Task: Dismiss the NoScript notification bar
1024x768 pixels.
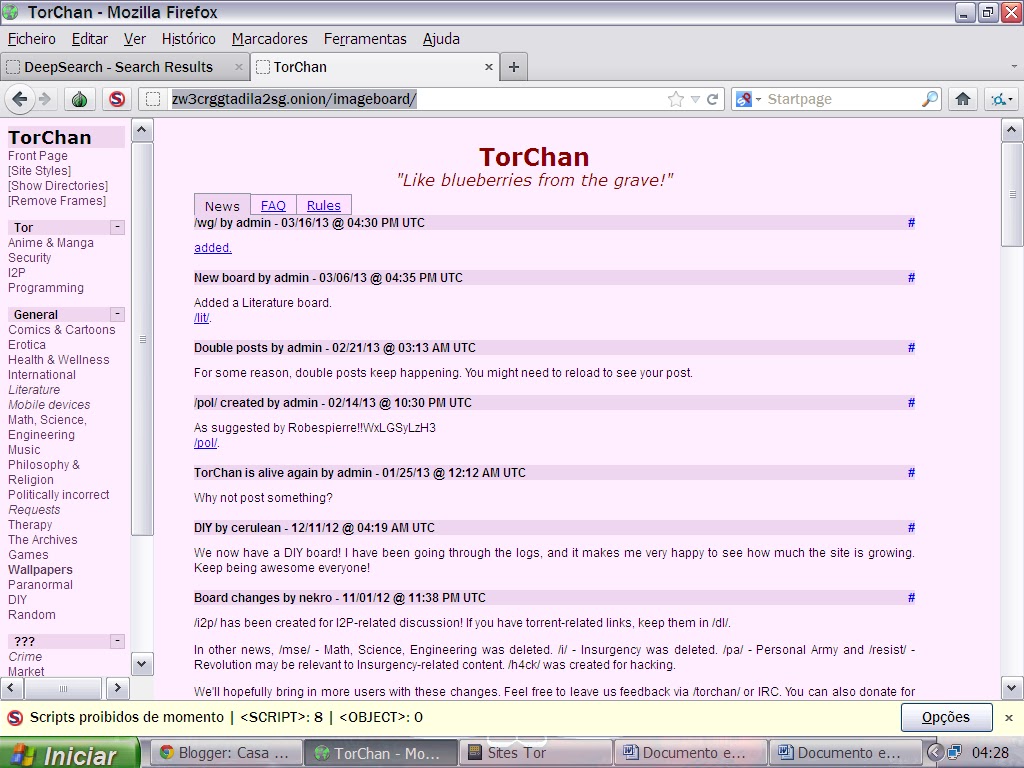Action: [x=1008, y=717]
